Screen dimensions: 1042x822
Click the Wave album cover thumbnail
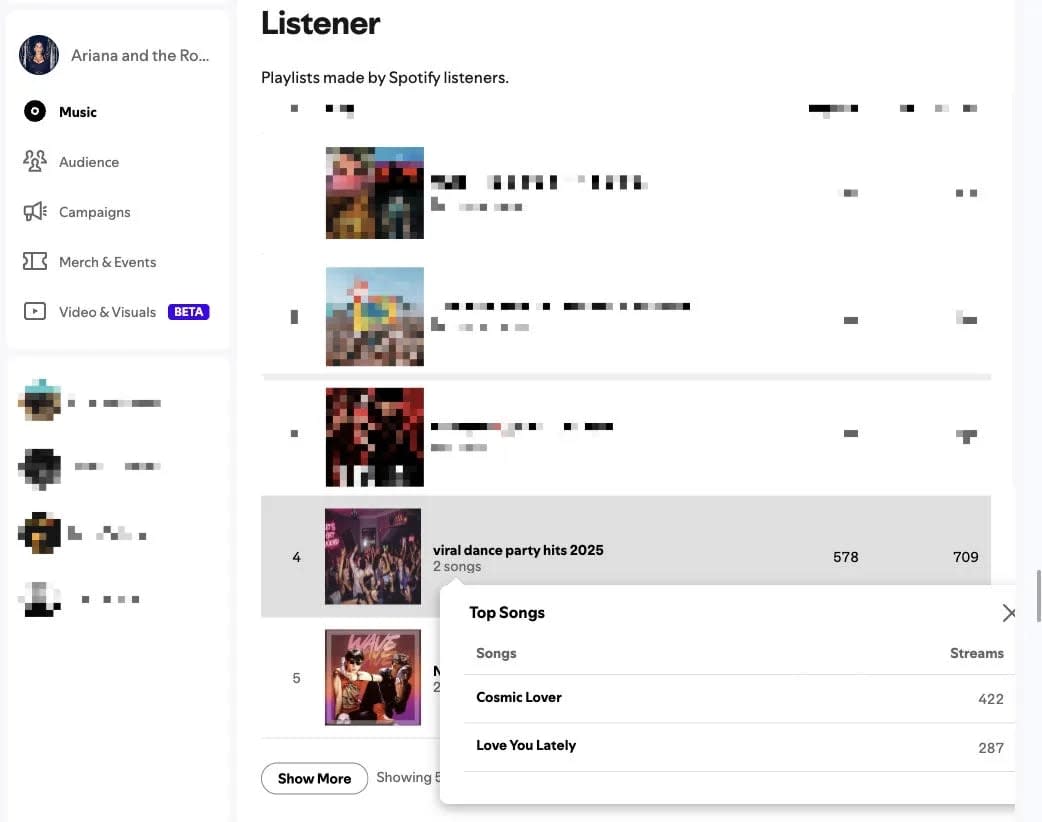(373, 677)
